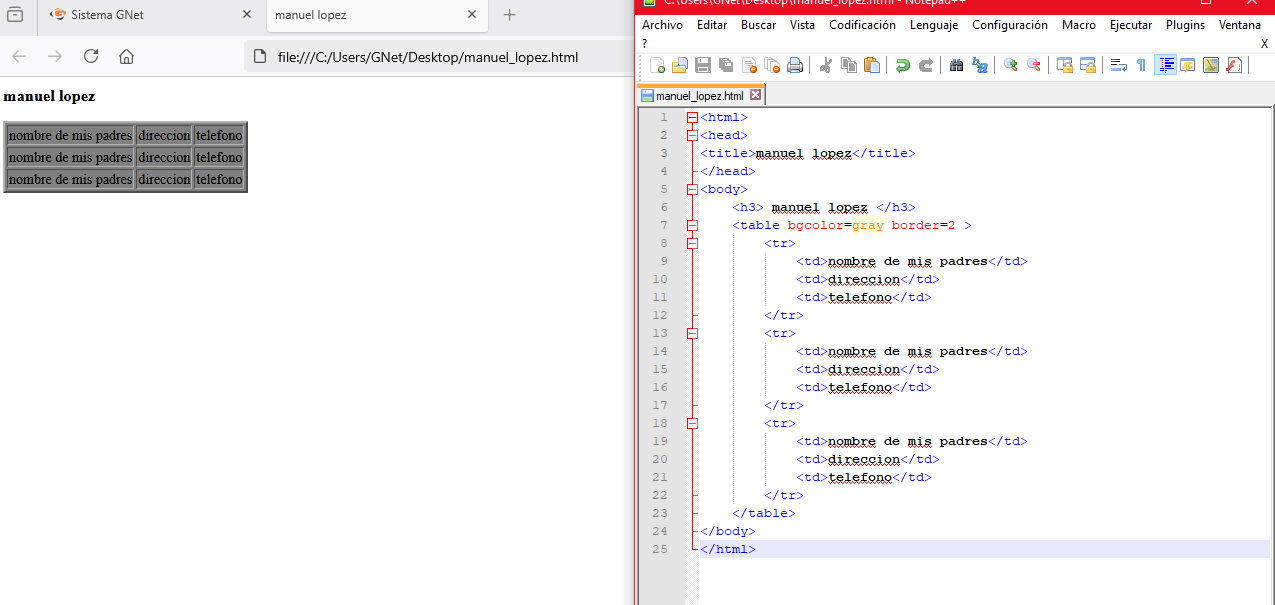1275x605 pixels.
Task: Click the Print icon in toolbar
Action: [x=795, y=65]
